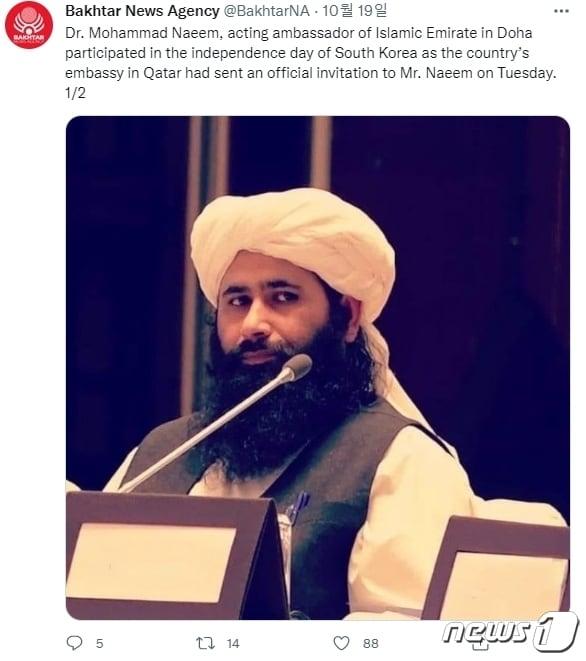Click the Bakhtar News Agency display name
Screen dimensions: 586x661
[x=142, y=11]
